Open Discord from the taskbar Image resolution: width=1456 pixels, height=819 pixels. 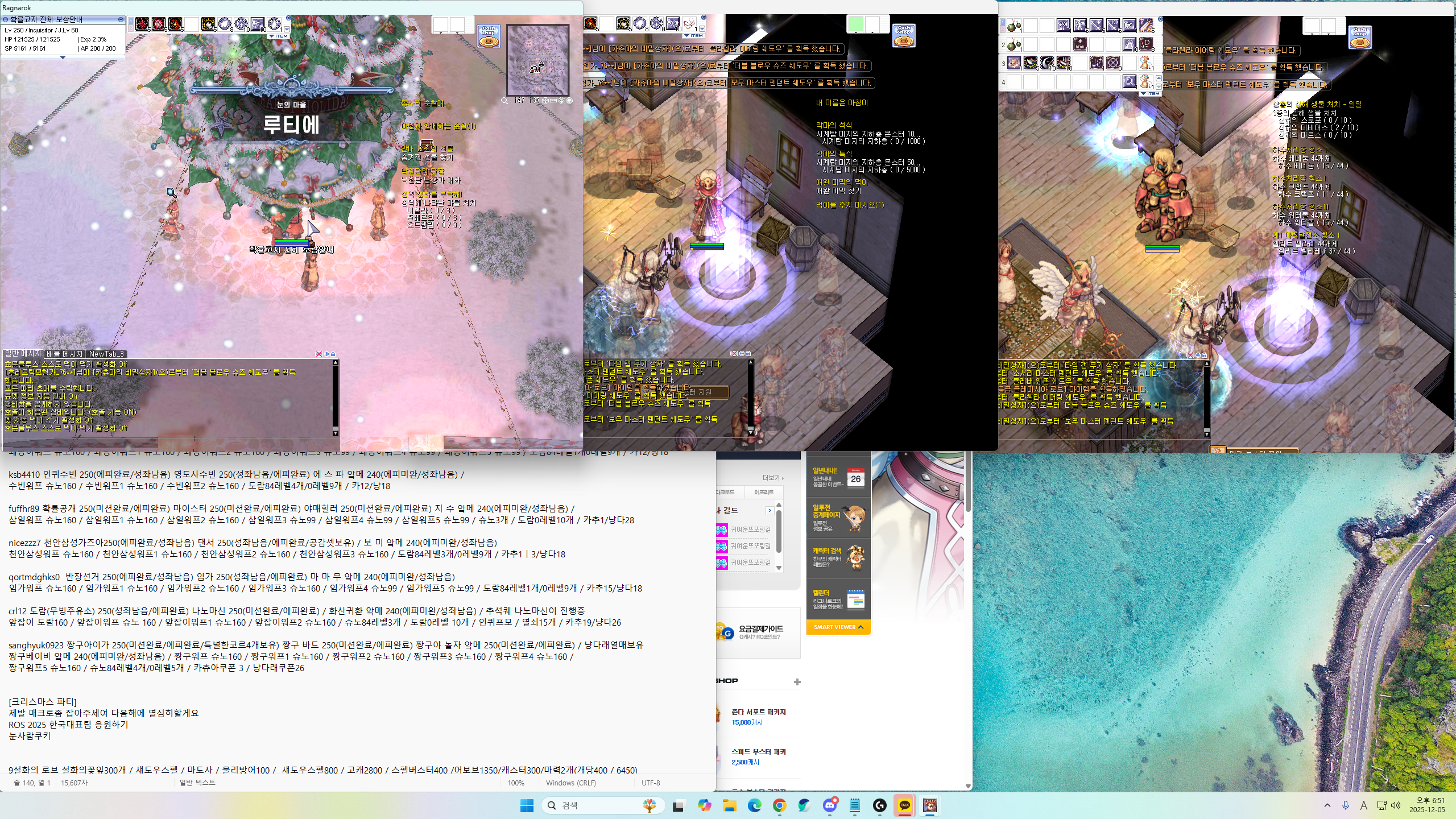point(830,805)
